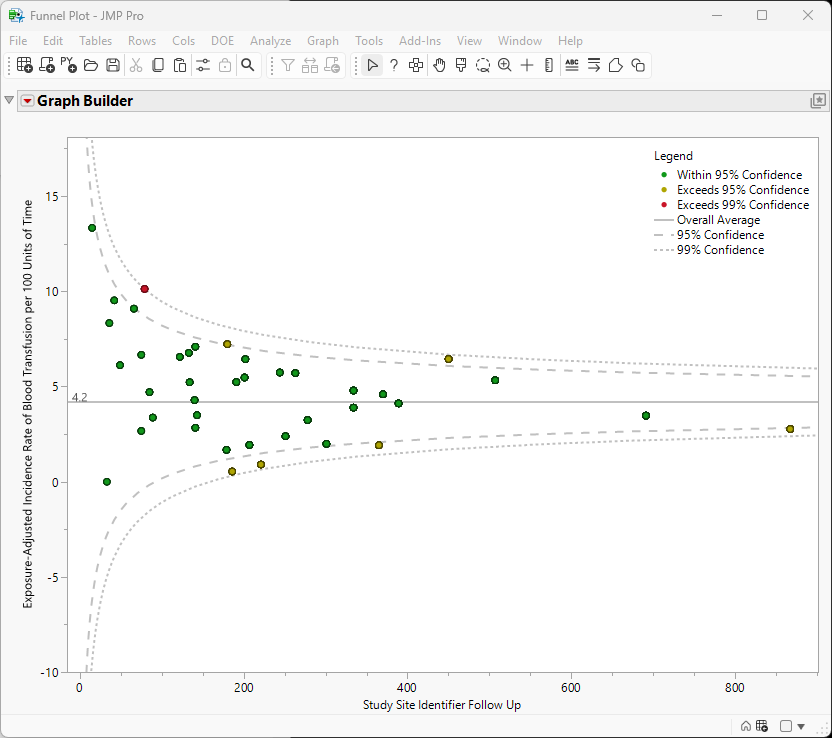Click the rightmost yellow data point near 870

[790, 429]
